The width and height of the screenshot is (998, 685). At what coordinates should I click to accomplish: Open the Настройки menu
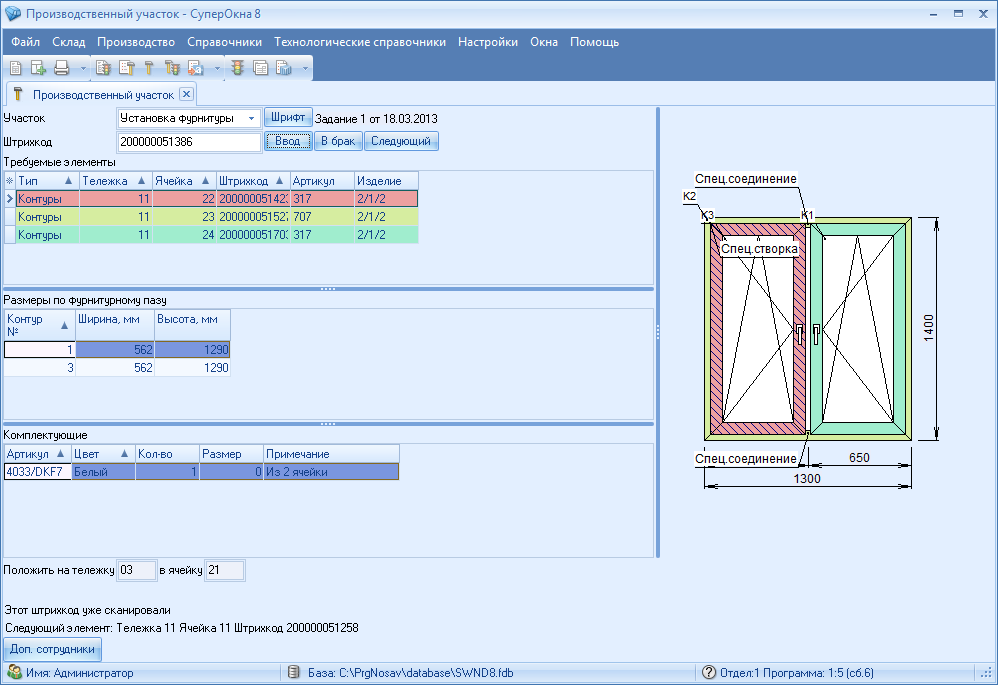[488, 42]
